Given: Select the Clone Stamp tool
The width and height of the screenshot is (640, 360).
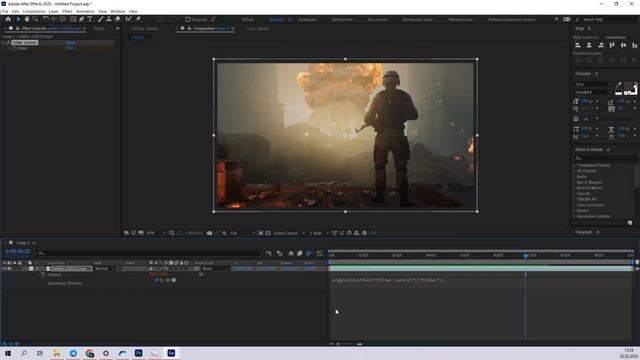Looking at the screenshot, I should pyautogui.click(x=109, y=19).
